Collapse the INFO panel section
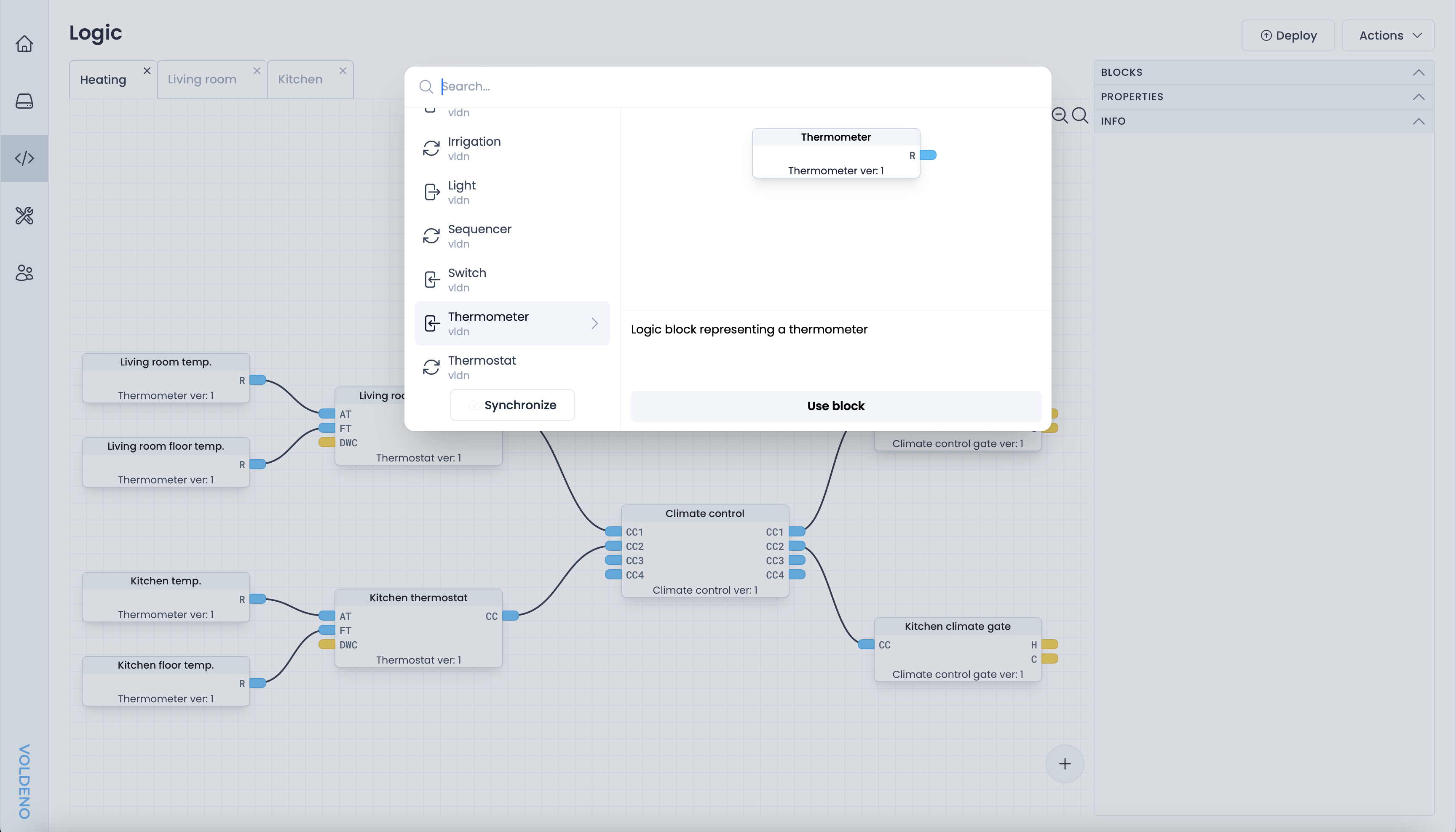 (1418, 121)
